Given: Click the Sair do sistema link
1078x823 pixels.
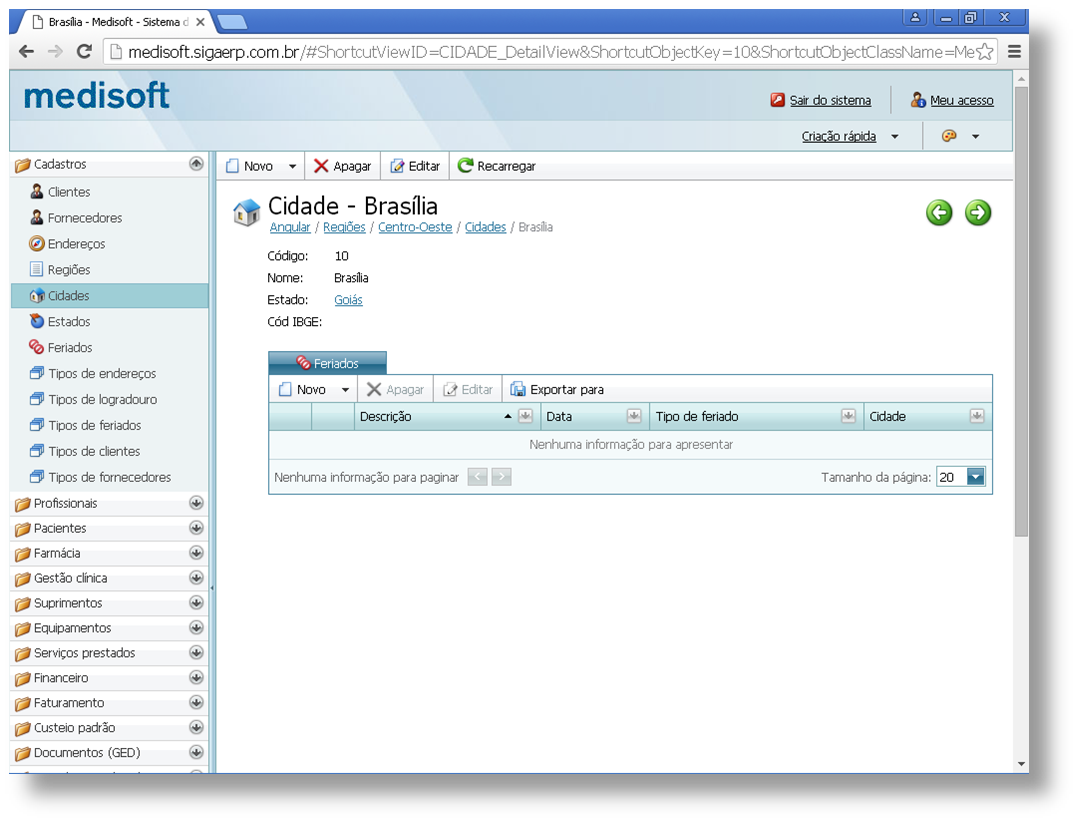Looking at the screenshot, I should [x=830, y=100].
